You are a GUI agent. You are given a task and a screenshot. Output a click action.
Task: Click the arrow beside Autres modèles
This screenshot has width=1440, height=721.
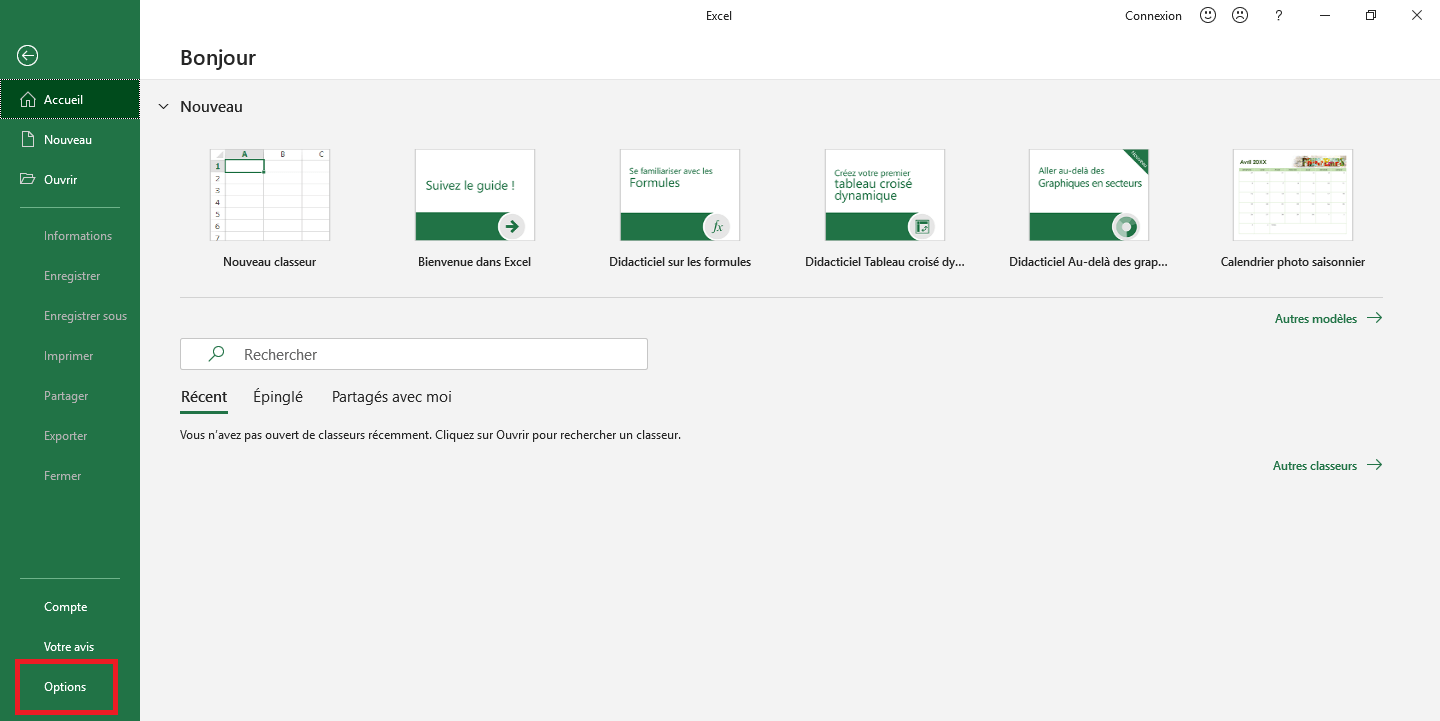[1374, 318]
